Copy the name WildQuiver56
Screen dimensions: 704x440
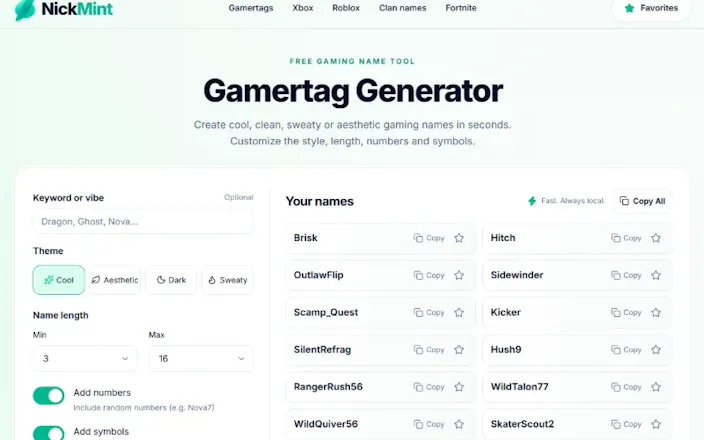pyautogui.click(x=429, y=424)
